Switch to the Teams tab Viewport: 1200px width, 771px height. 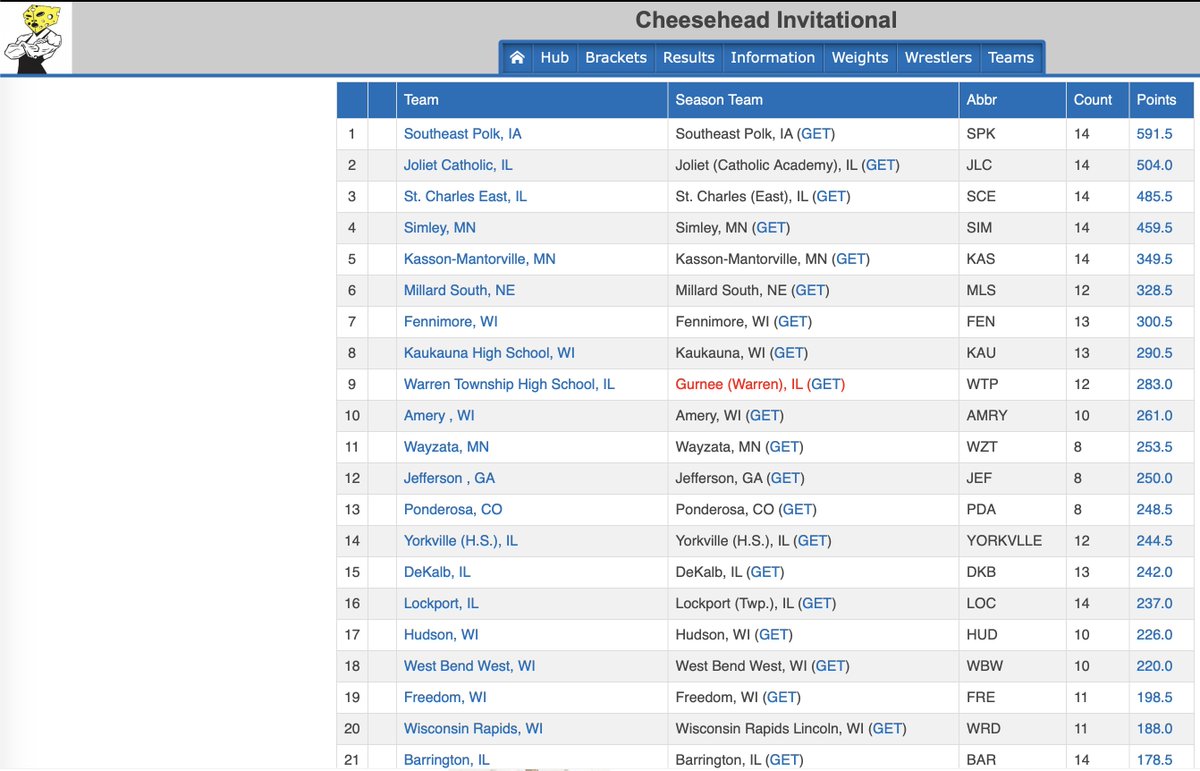1011,58
